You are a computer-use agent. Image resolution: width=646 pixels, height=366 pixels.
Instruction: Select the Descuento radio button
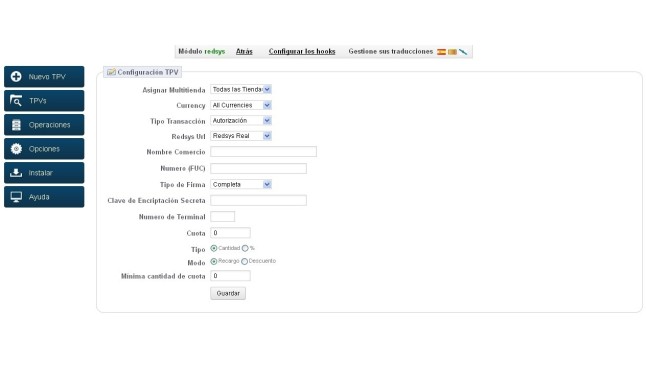[244, 261]
